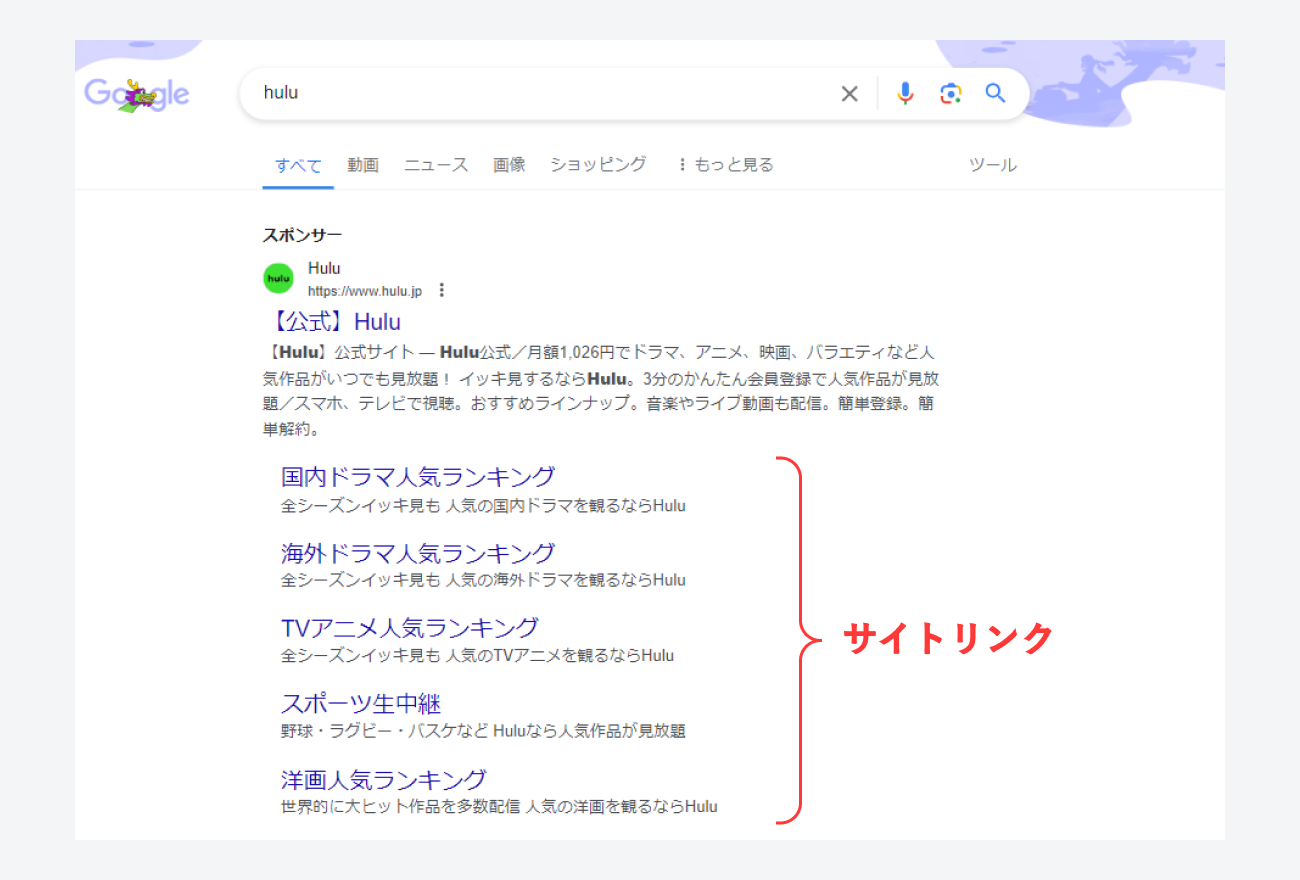Image resolution: width=1300 pixels, height=880 pixels.
Task: Click the ad description starting 【Hulu】公式サイト
Action: coord(600,391)
